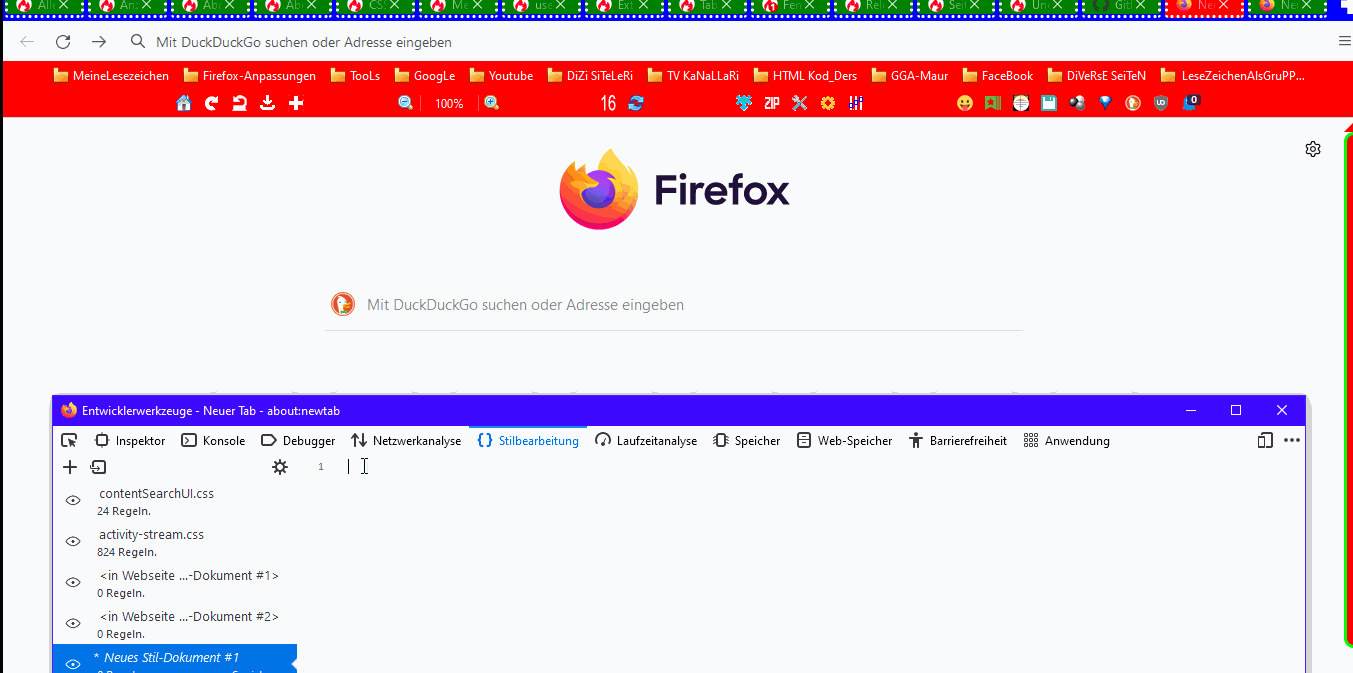Click the smiley emoji toolbar icon
Screen dimensions: 1353x673
tap(965, 103)
